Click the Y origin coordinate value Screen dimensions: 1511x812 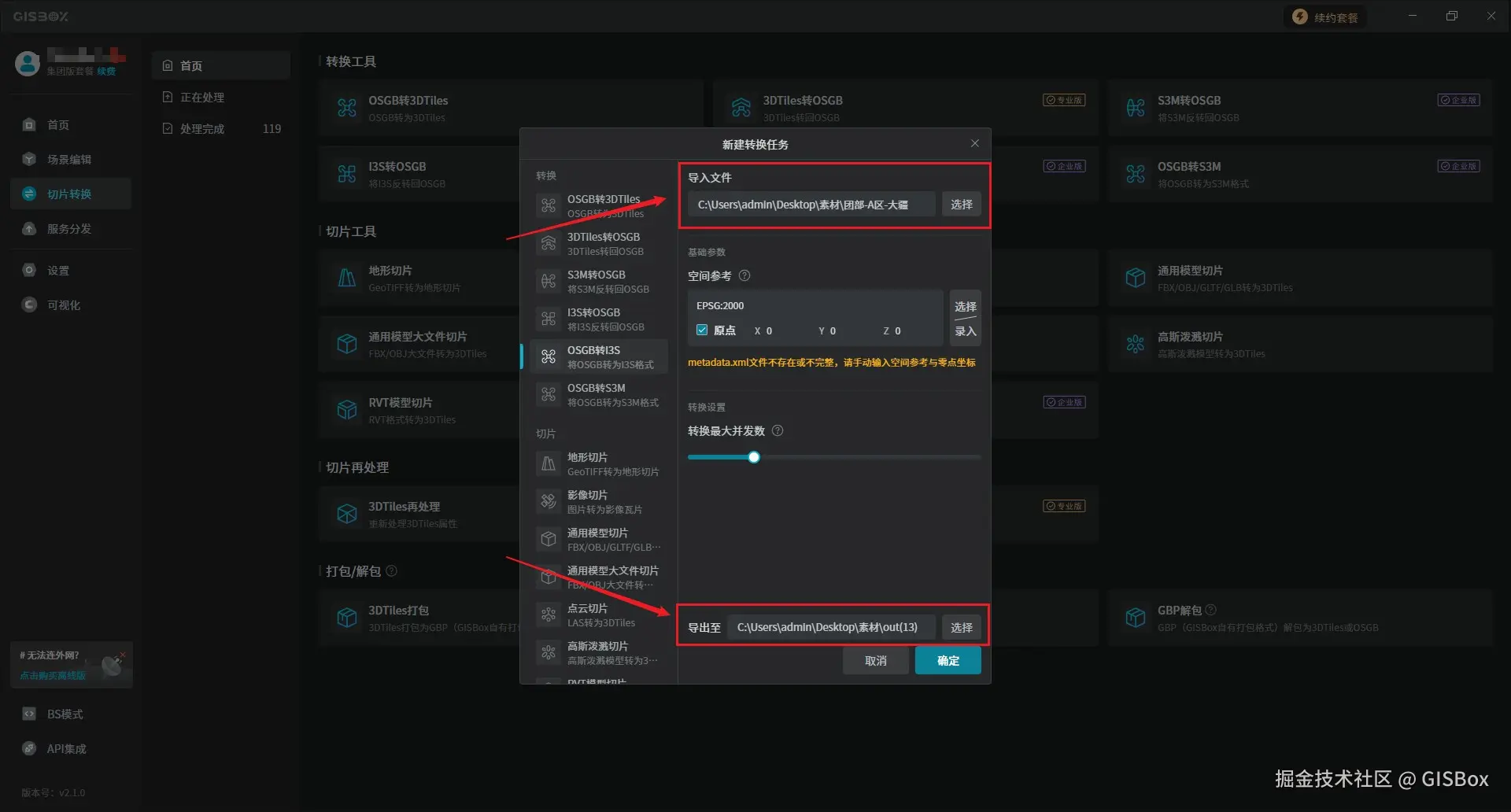coord(833,331)
